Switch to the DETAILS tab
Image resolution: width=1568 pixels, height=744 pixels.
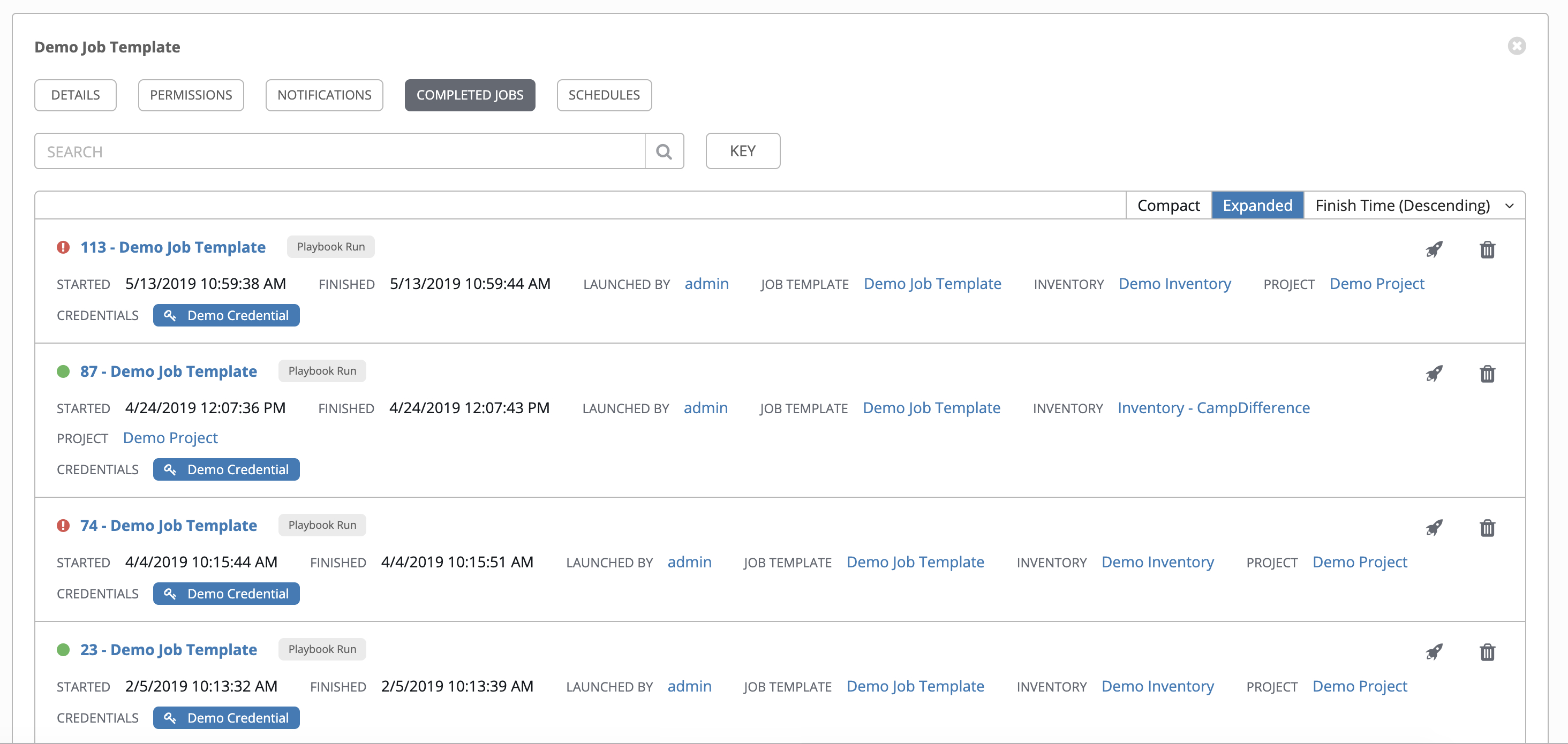click(75, 95)
